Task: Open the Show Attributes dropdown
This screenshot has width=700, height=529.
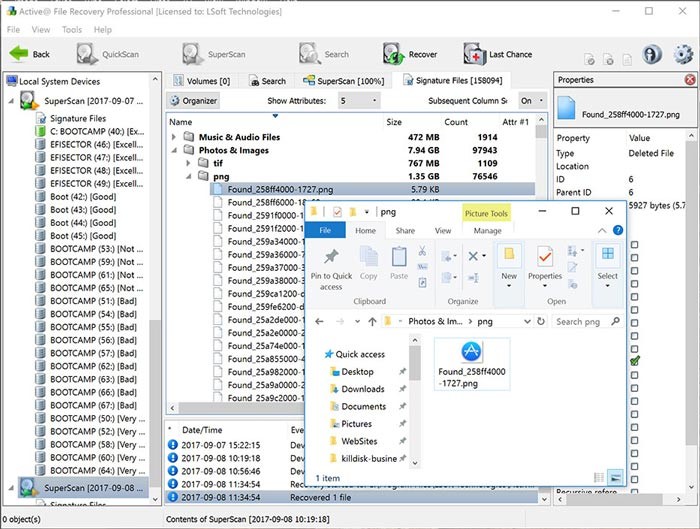Action: pyautogui.click(x=358, y=101)
